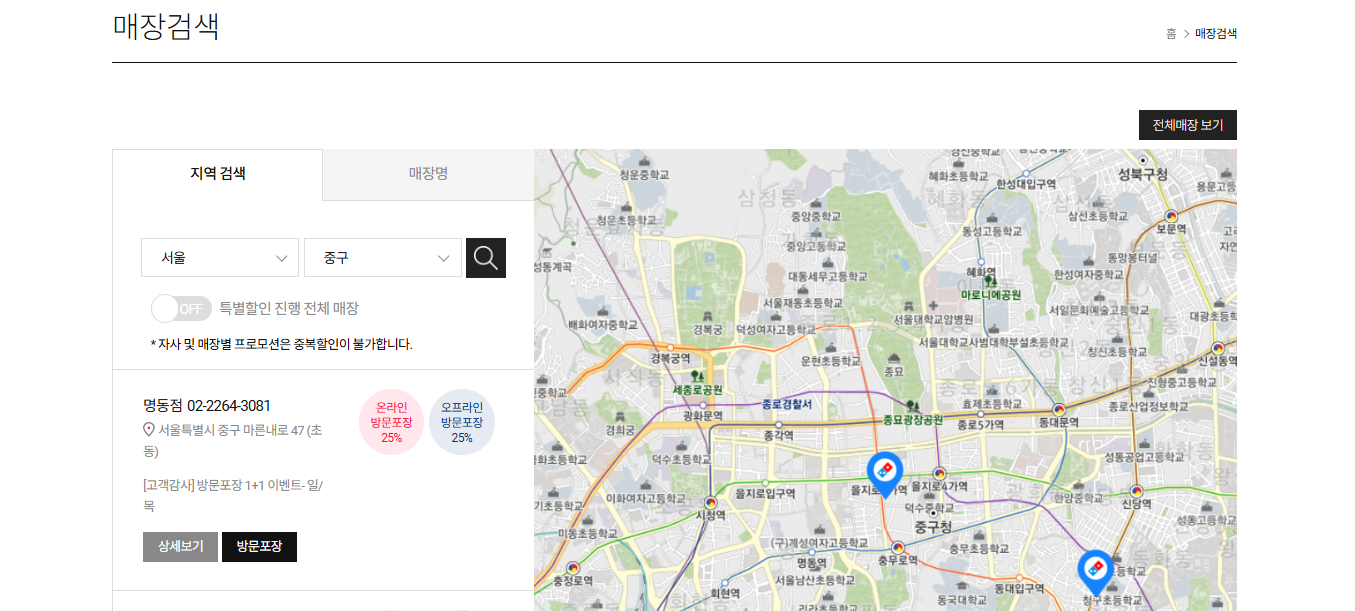1355x611 pixels.
Task: Click the 한양중학교 label on map
Action: (1077, 497)
